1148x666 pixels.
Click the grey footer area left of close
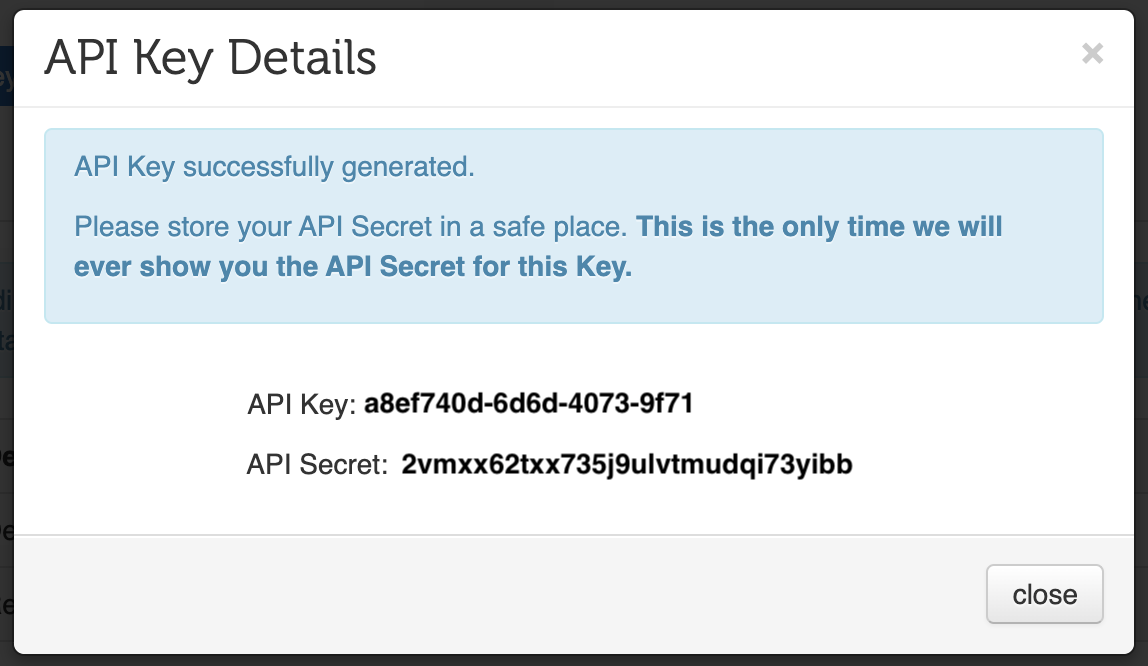[500, 594]
